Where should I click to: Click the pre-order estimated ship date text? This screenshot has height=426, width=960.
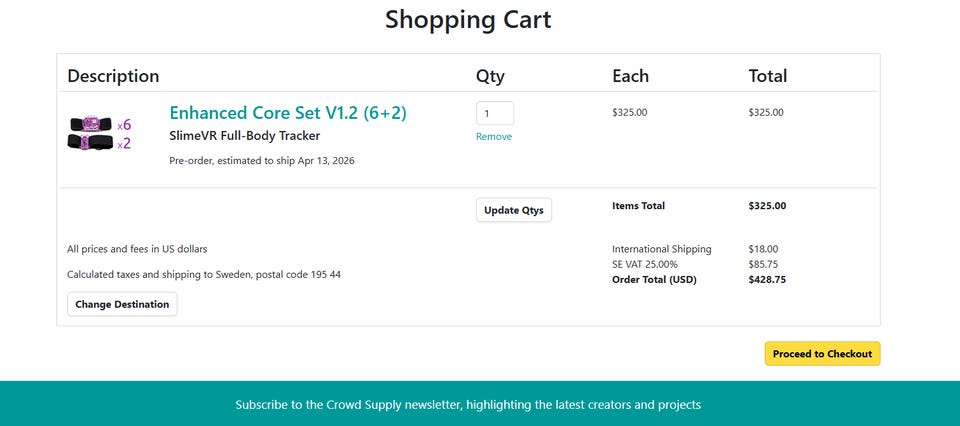click(261, 160)
